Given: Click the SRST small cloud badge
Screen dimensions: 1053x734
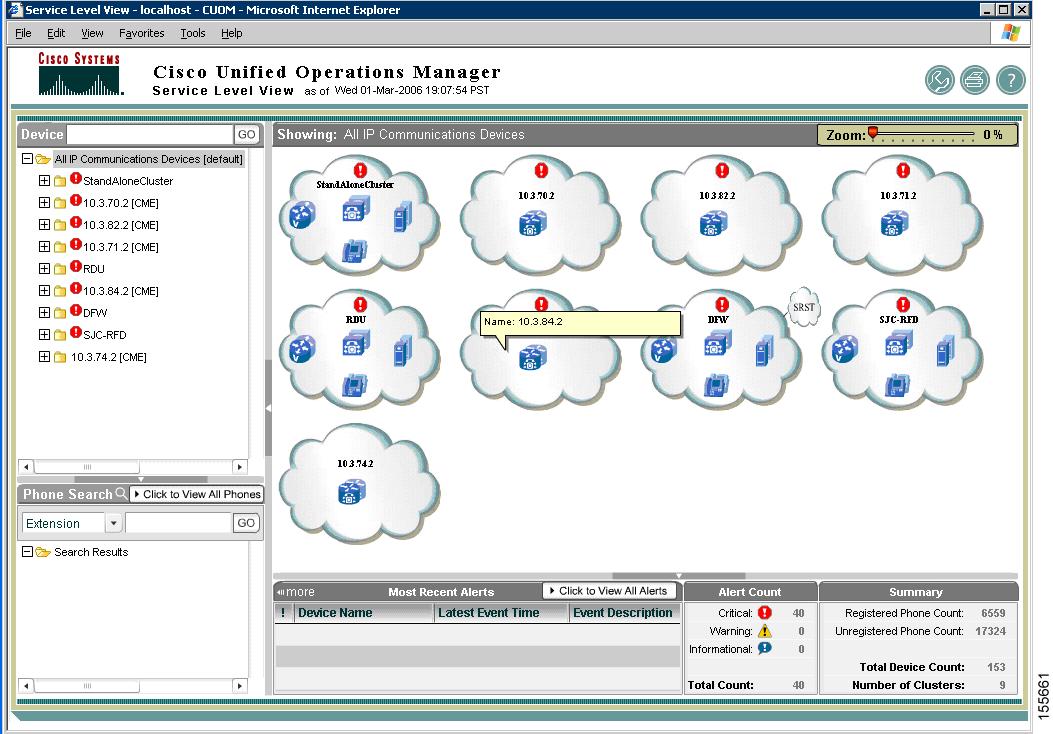Looking at the screenshot, I should 804,308.
